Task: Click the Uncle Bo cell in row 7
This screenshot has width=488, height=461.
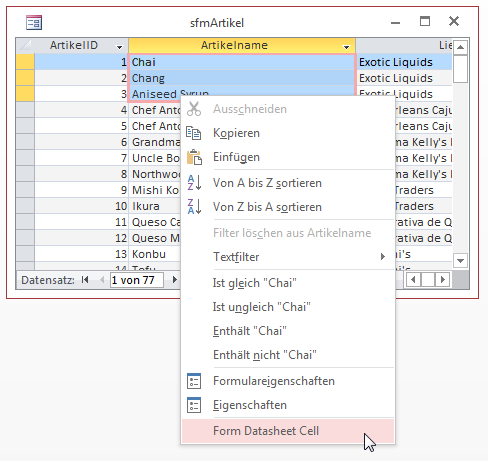Action: 155,158
